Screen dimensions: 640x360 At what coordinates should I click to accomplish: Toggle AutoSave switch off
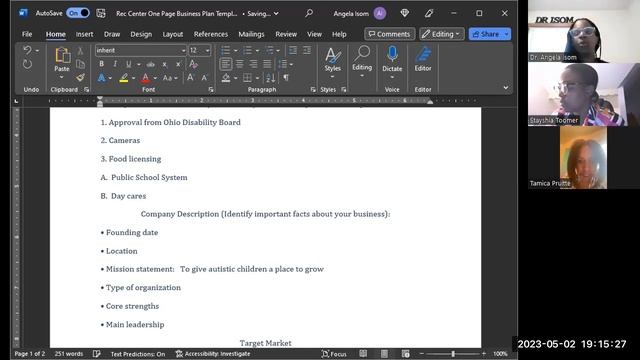tap(78, 13)
